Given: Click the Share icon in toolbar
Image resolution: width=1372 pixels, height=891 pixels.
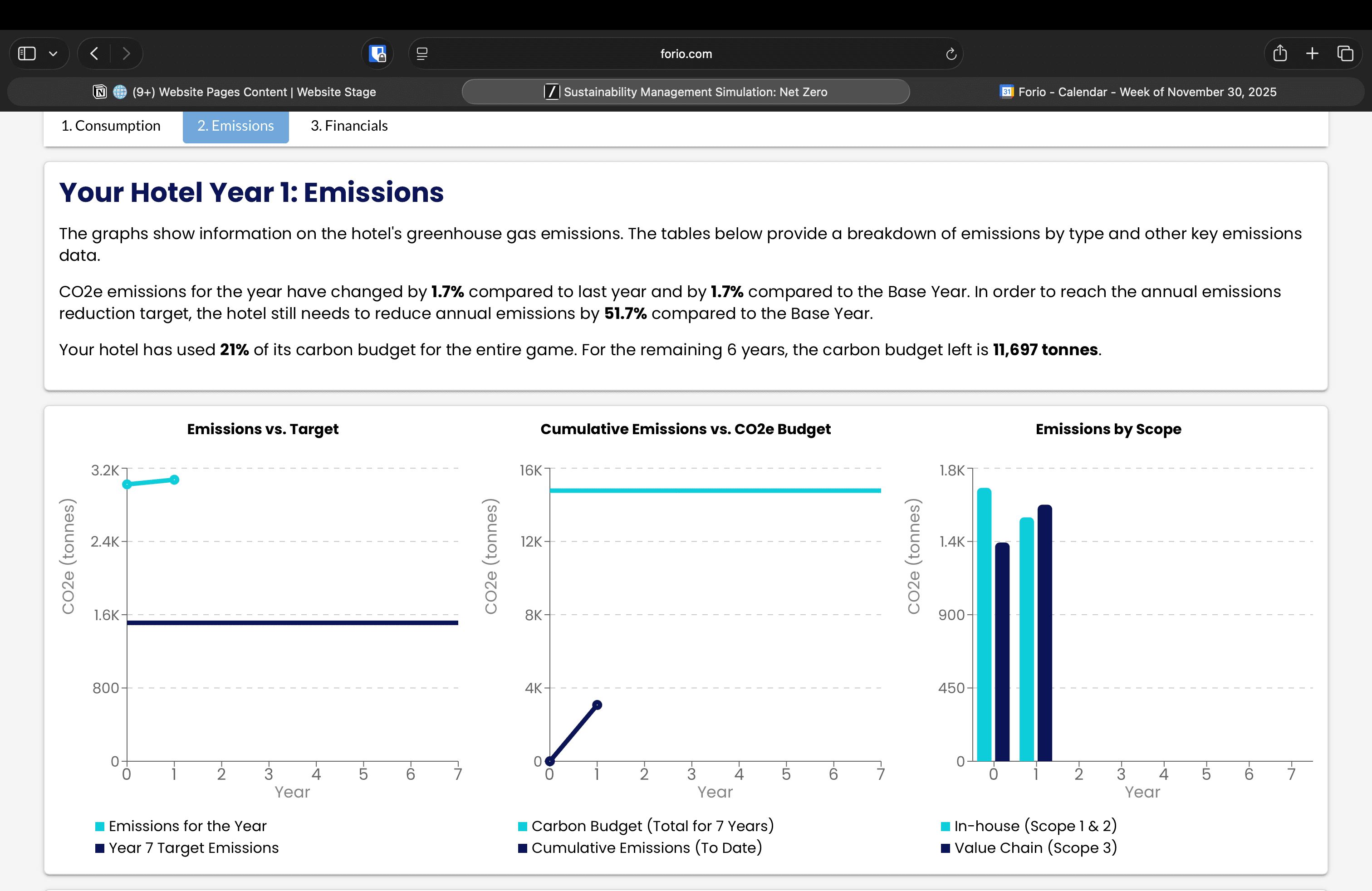Looking at the screenshot, I should (x=1280, y=54).
